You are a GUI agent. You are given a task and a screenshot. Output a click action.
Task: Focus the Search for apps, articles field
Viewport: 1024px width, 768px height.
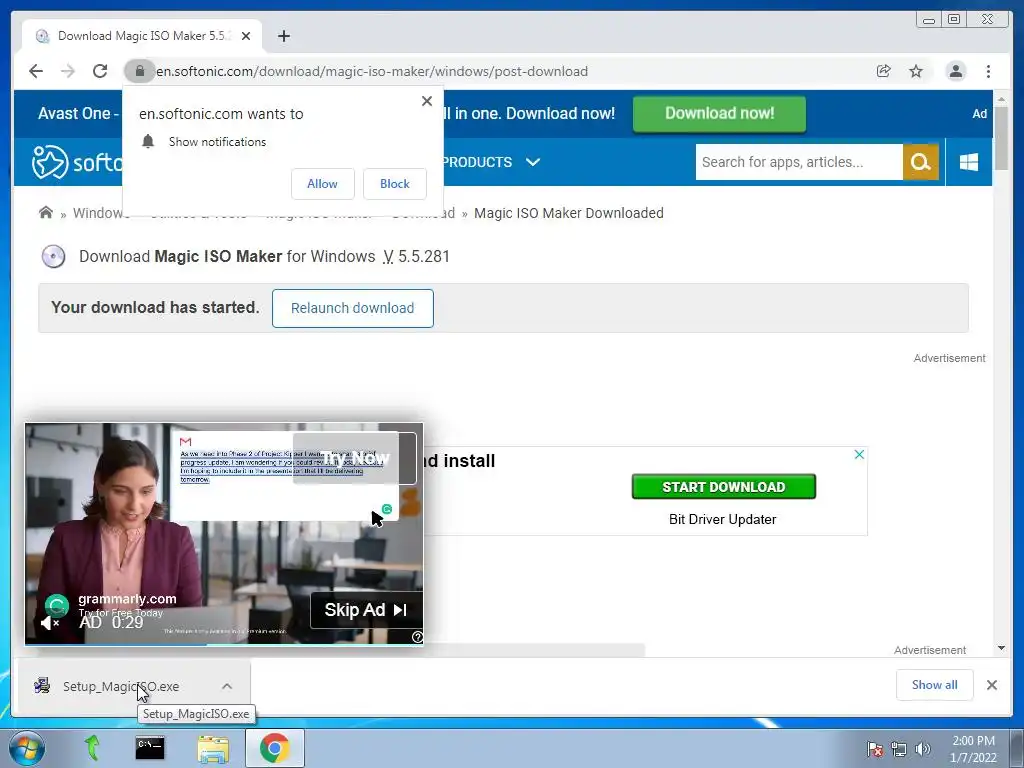coord(799,162)
